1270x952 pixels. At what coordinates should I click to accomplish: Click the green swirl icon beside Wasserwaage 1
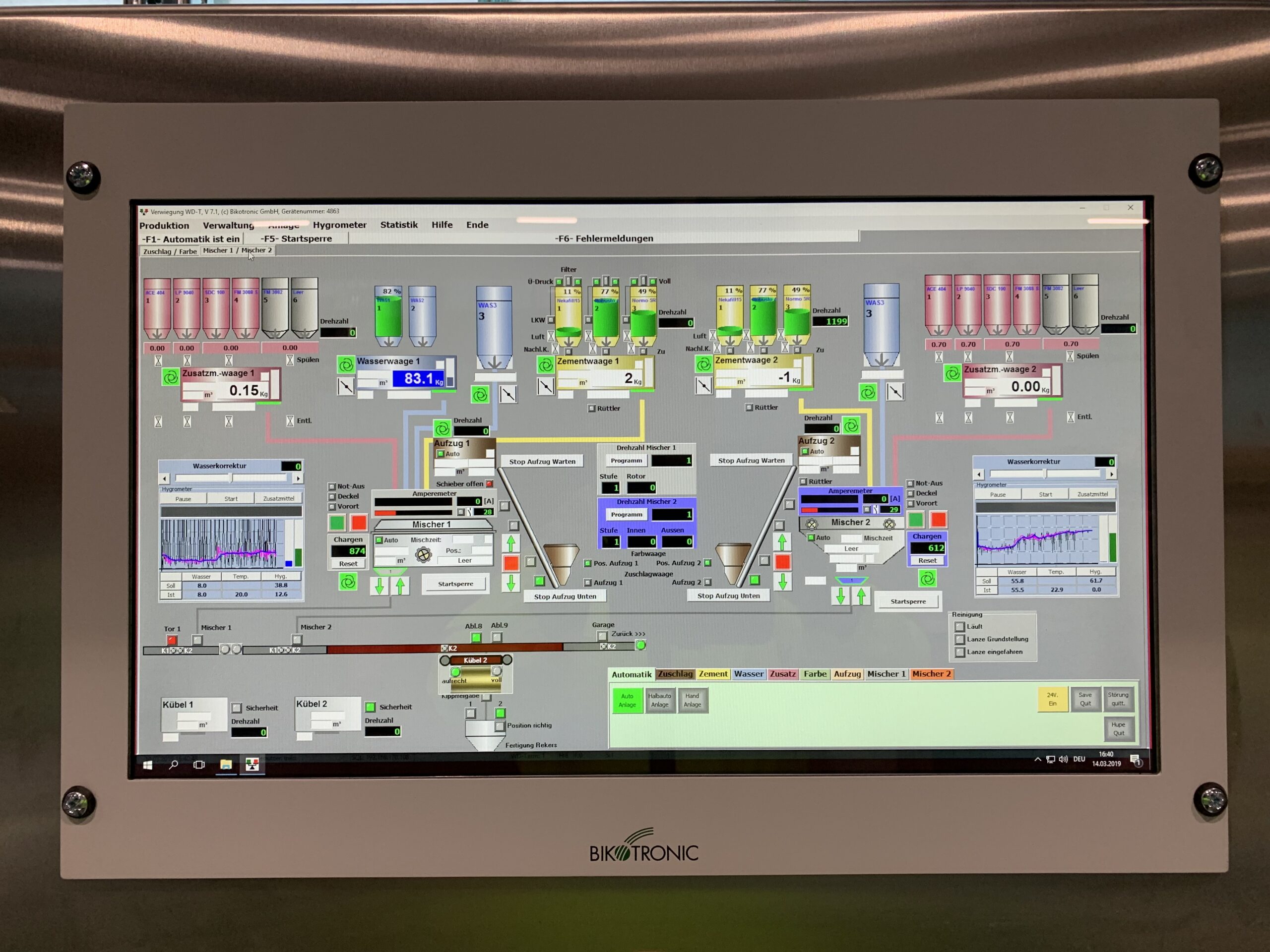pos(346,365)
